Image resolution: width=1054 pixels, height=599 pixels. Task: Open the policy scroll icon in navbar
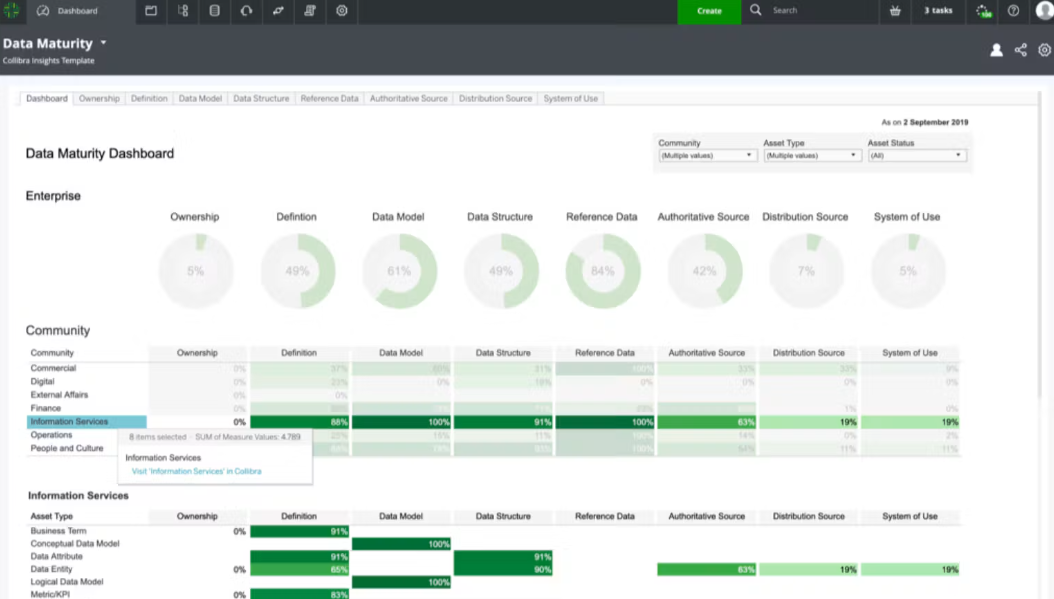[310, 11]
